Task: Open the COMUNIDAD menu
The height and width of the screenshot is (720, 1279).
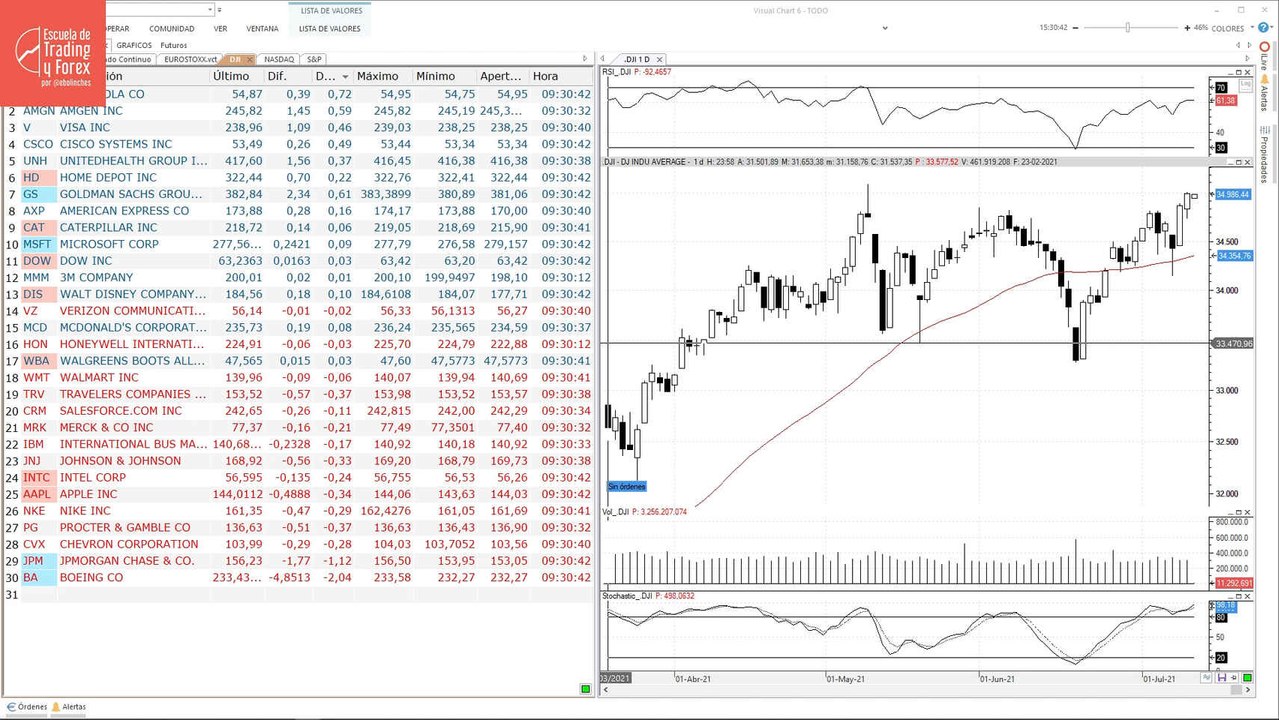Action: [x=172, y=29]
